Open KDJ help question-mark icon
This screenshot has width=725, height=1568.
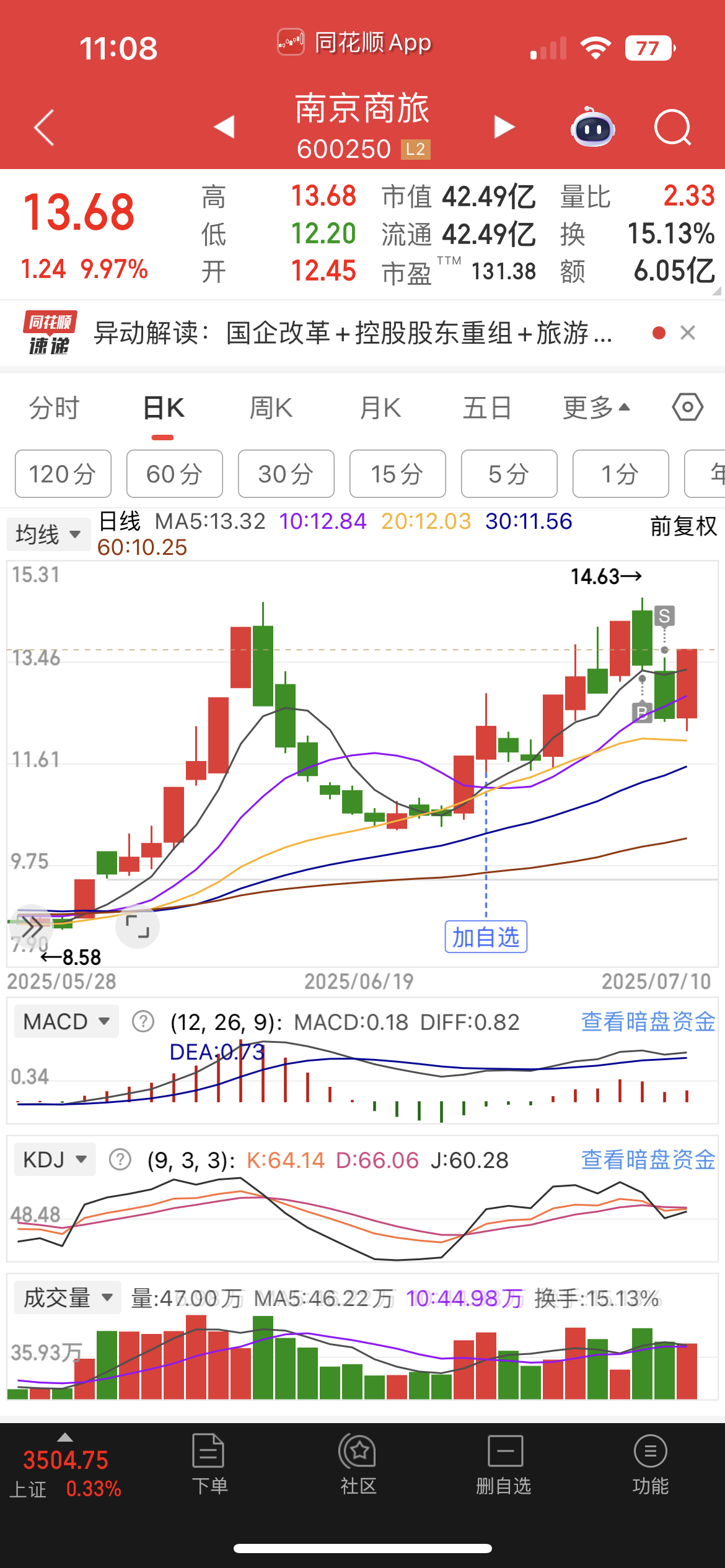tap(120, 1159)
